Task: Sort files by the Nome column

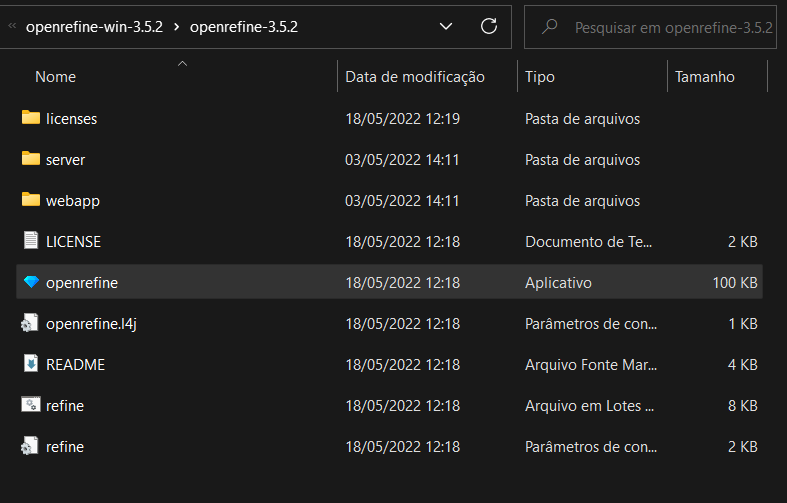Action: (55, 77)
